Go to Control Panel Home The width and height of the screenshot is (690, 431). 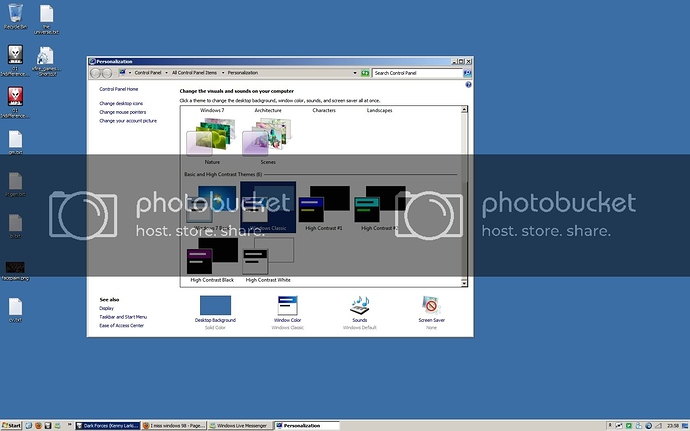pos(118,89)
